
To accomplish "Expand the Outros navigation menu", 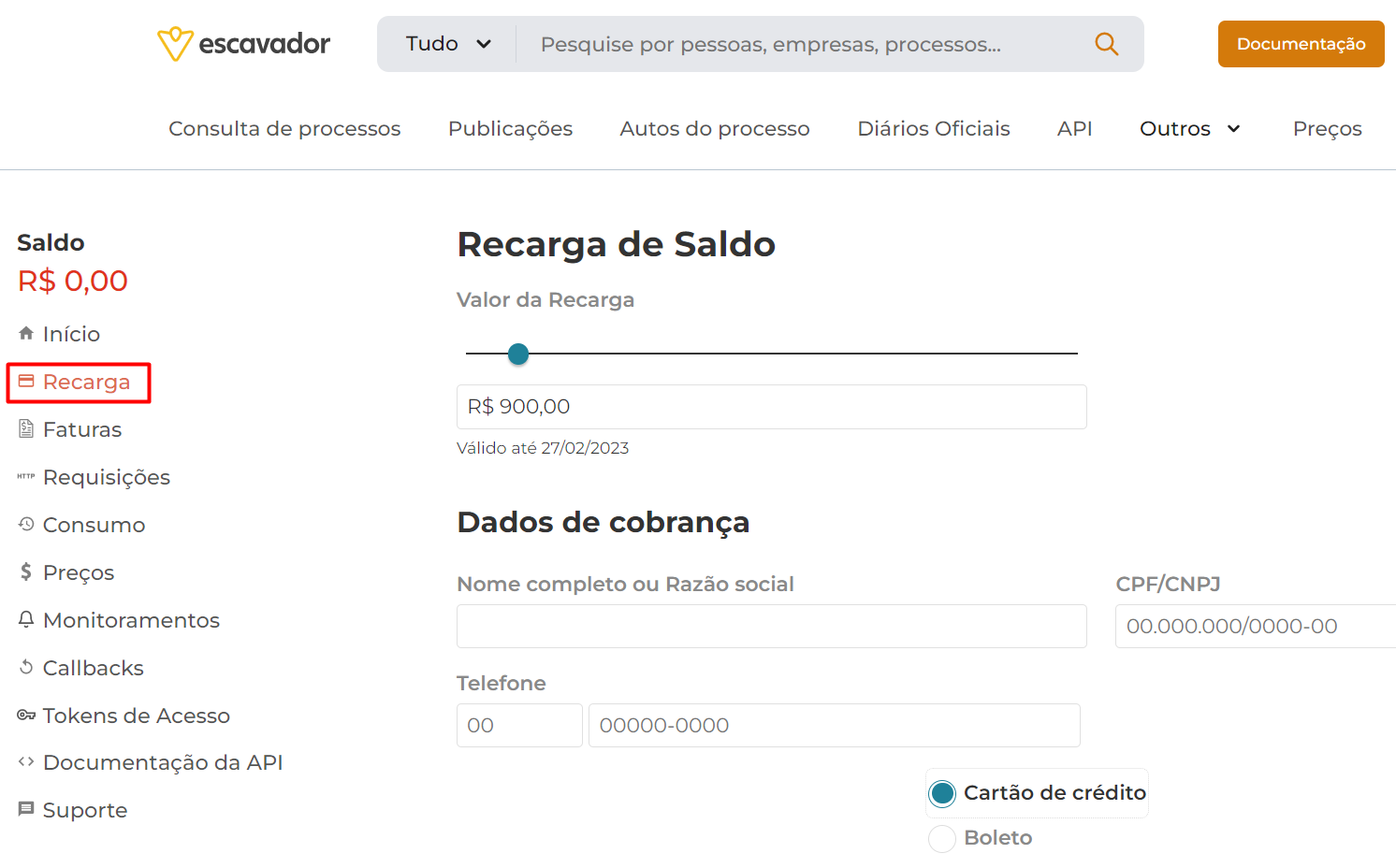I will [x=1190, y=129].
